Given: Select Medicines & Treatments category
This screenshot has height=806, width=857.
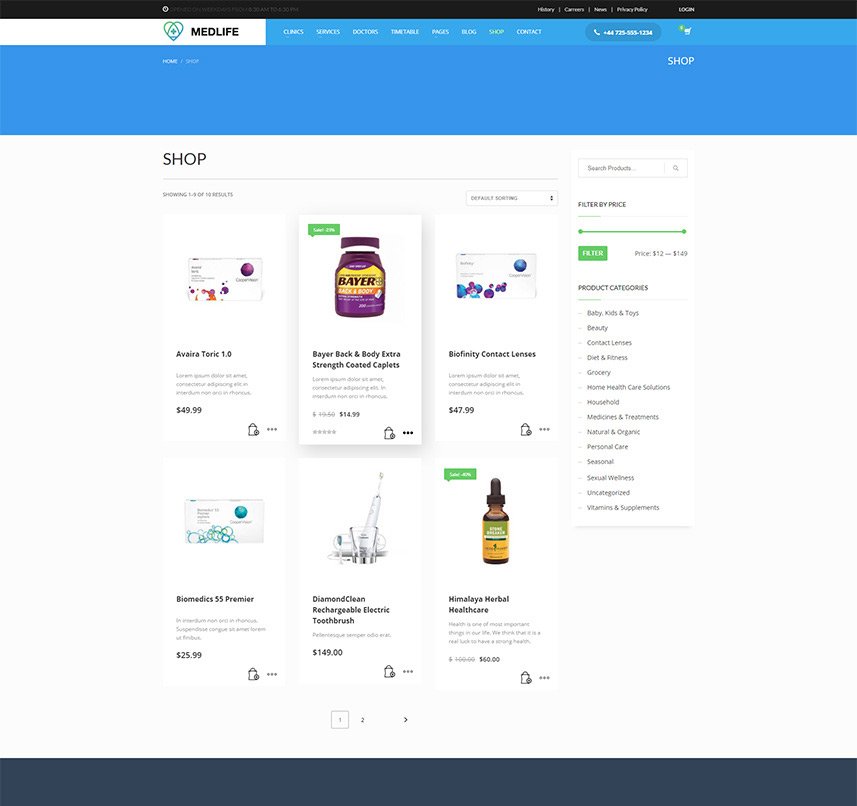Looking at the screenshot, I should (x=623, y=417).
